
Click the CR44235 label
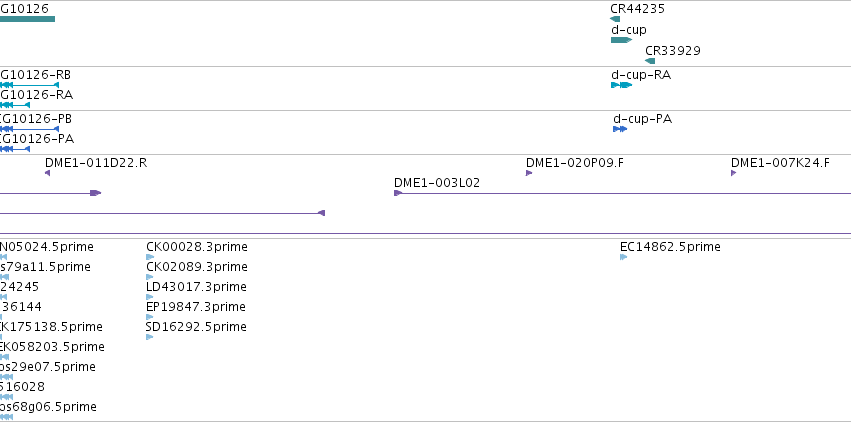pyautogui.click(x=637, y=9)
